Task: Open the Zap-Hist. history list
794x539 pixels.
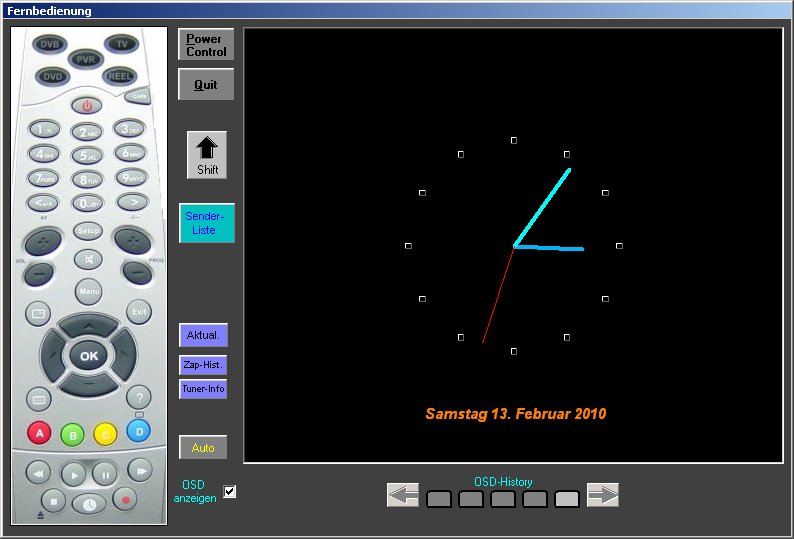Action: coord(203,365)
